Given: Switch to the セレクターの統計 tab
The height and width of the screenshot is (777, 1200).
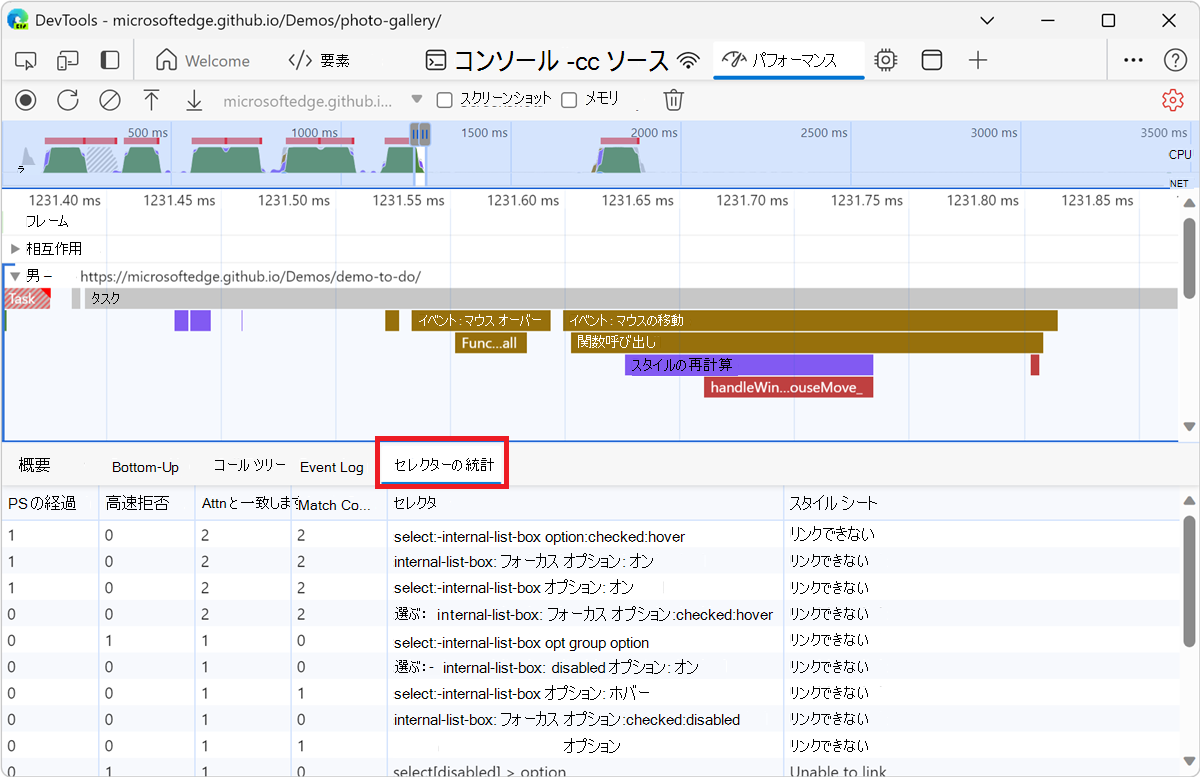Looking at the screenshot, I should [x=443, y=465].
